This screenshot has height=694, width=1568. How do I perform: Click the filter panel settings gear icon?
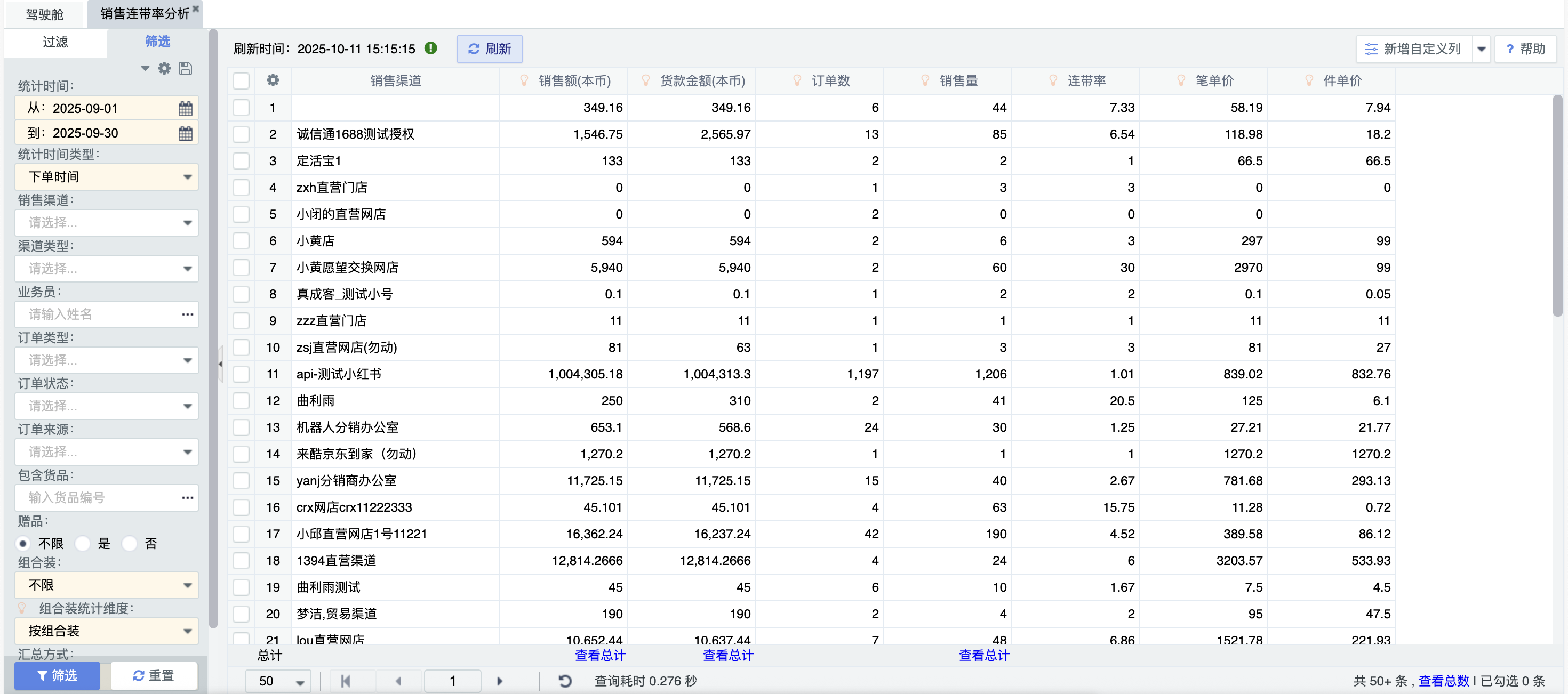coord(164,68)
